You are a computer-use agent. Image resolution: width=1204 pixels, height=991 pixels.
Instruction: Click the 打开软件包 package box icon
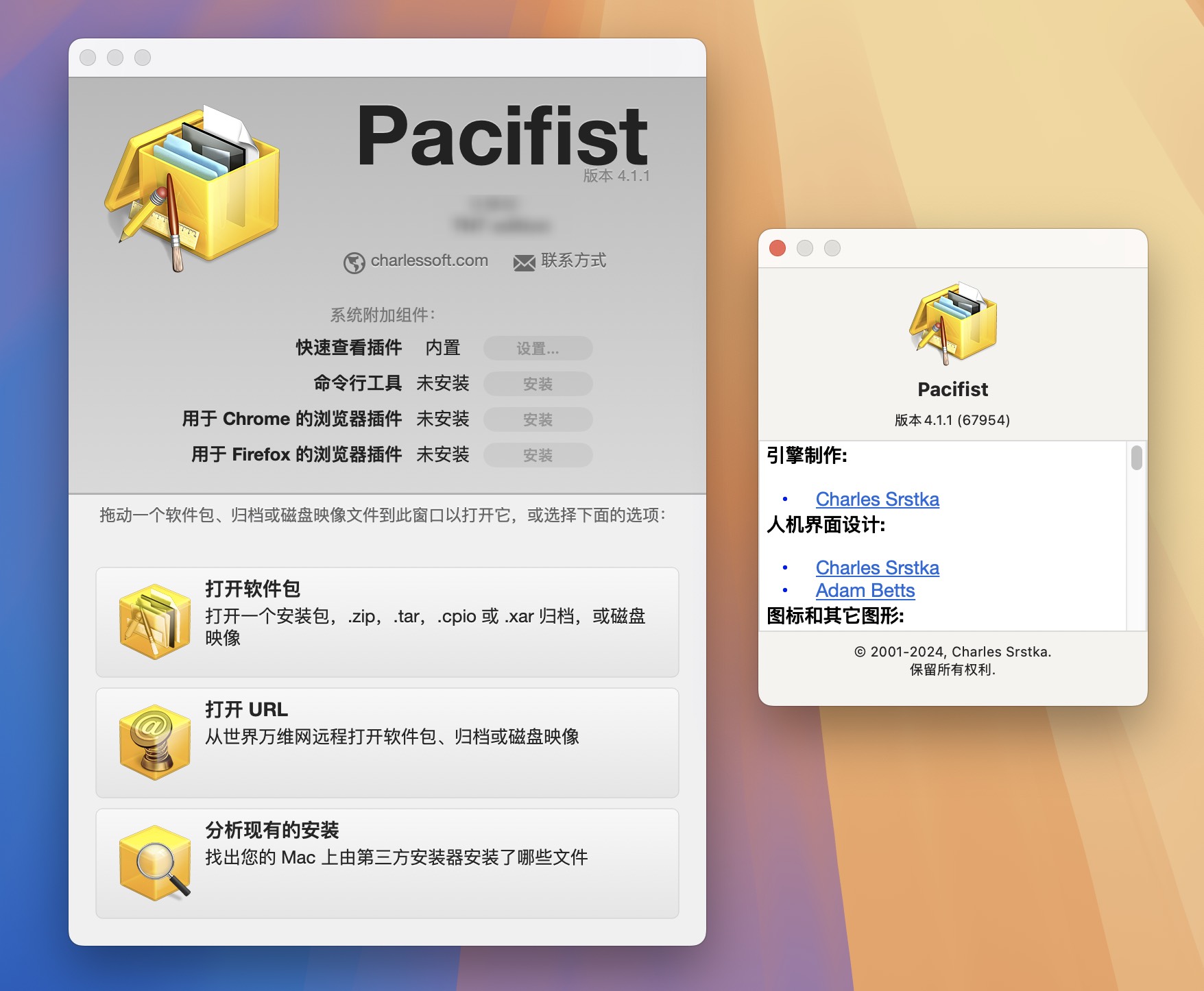click(154, 622)
